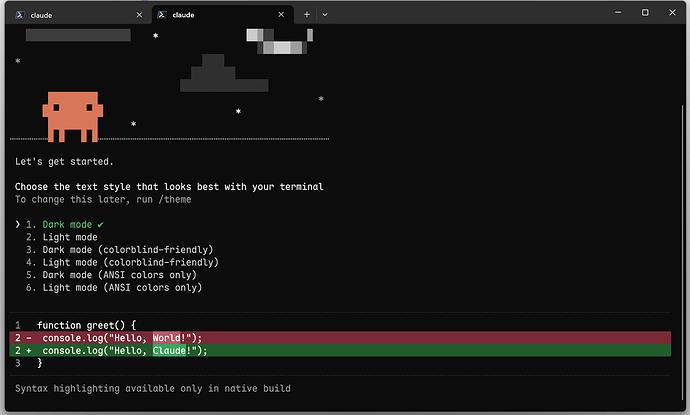
Task: Expand the new tab profile dropdown
Action: [x=325, y=15]
